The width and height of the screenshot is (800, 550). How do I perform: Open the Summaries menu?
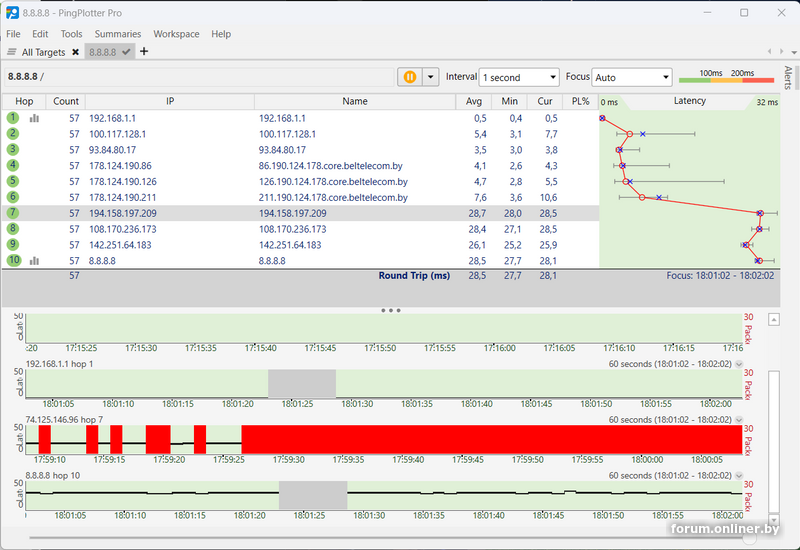coord(117,34)
